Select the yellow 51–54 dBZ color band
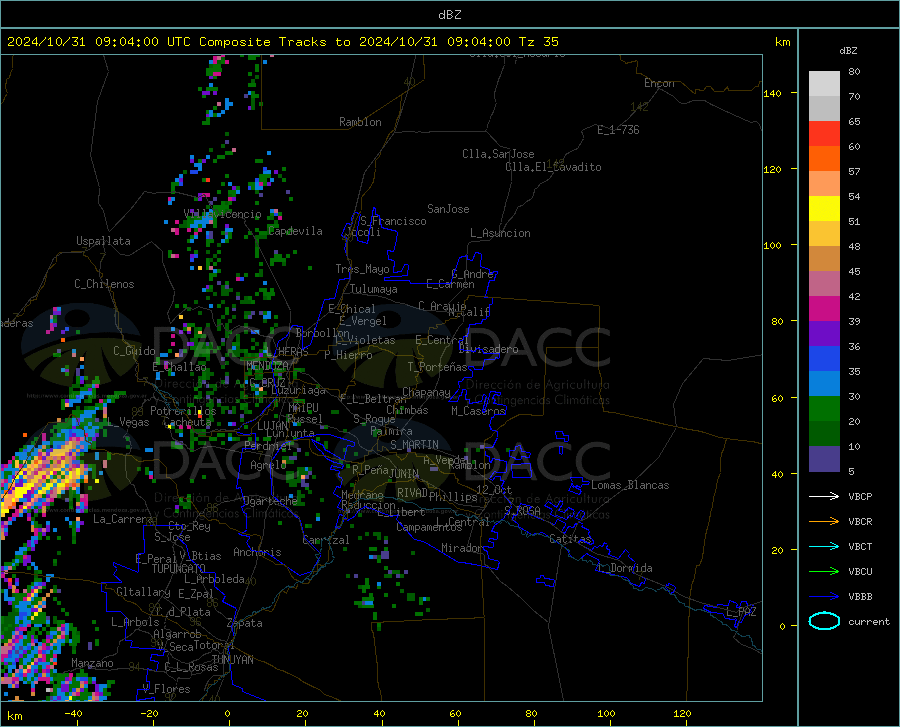The width and height of the screenshot is (900, 727). tap(824, 209)
